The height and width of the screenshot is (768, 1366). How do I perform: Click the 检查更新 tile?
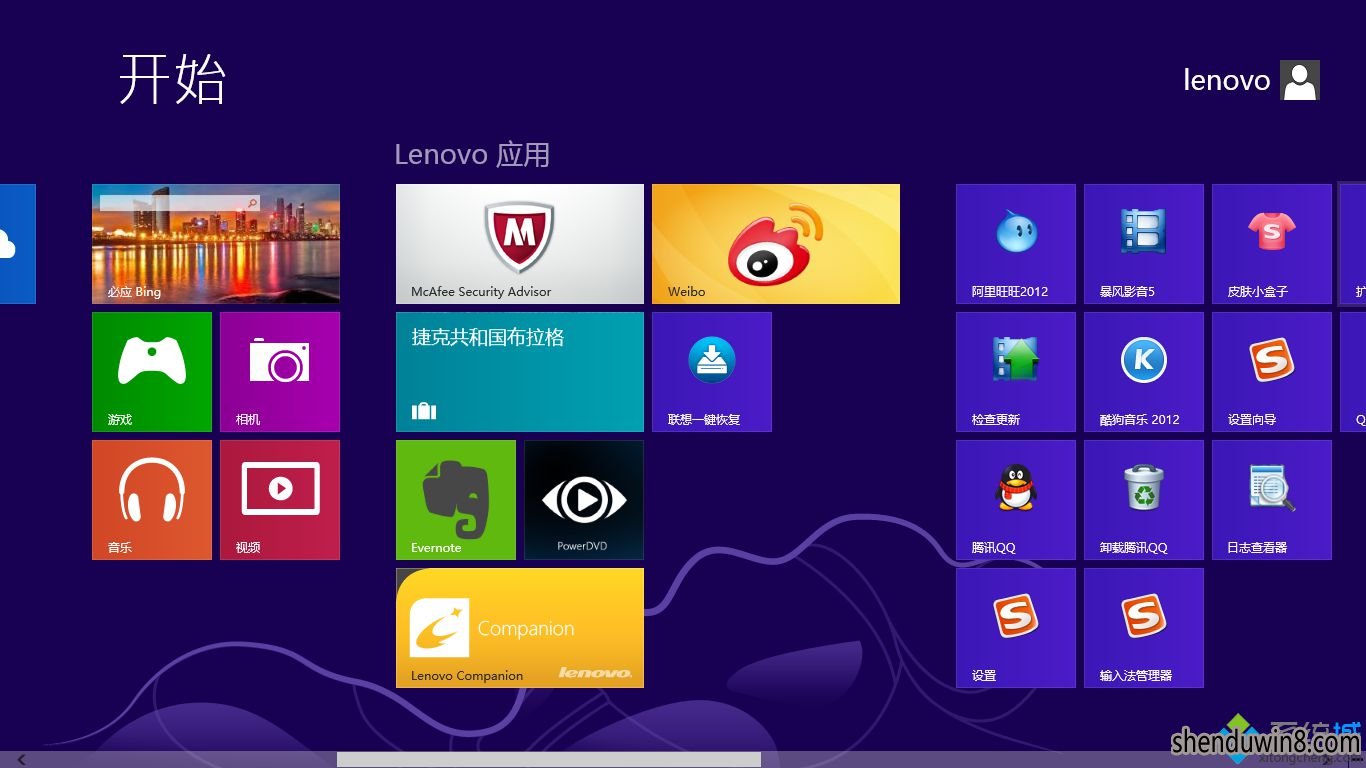tap(1016, 371)
